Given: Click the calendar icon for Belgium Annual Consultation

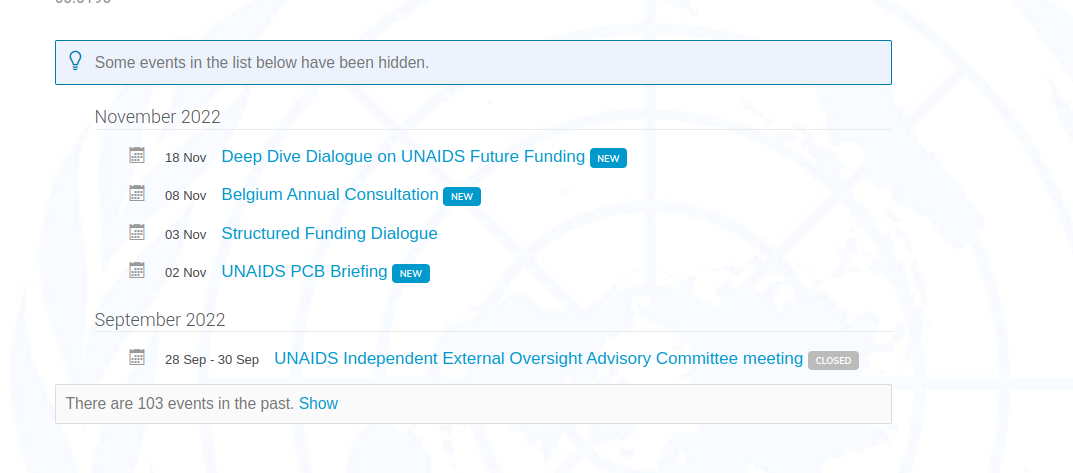Looking at the screenshot, I should click(137, 193).
